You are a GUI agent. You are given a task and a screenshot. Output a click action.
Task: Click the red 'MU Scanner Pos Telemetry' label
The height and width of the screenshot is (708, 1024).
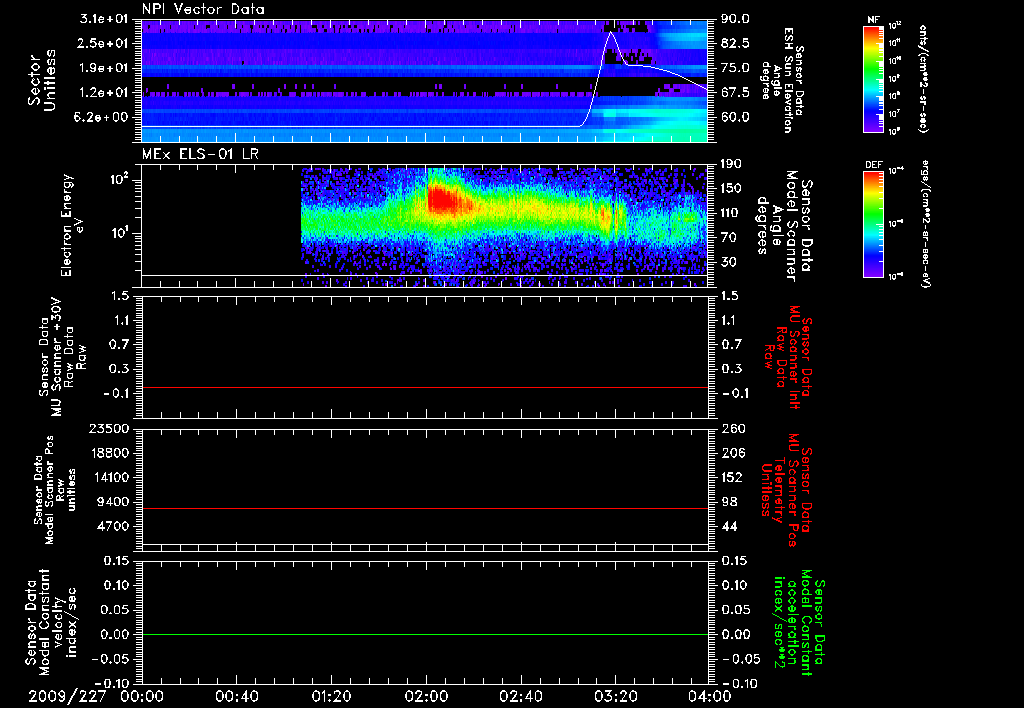(786, 490)
